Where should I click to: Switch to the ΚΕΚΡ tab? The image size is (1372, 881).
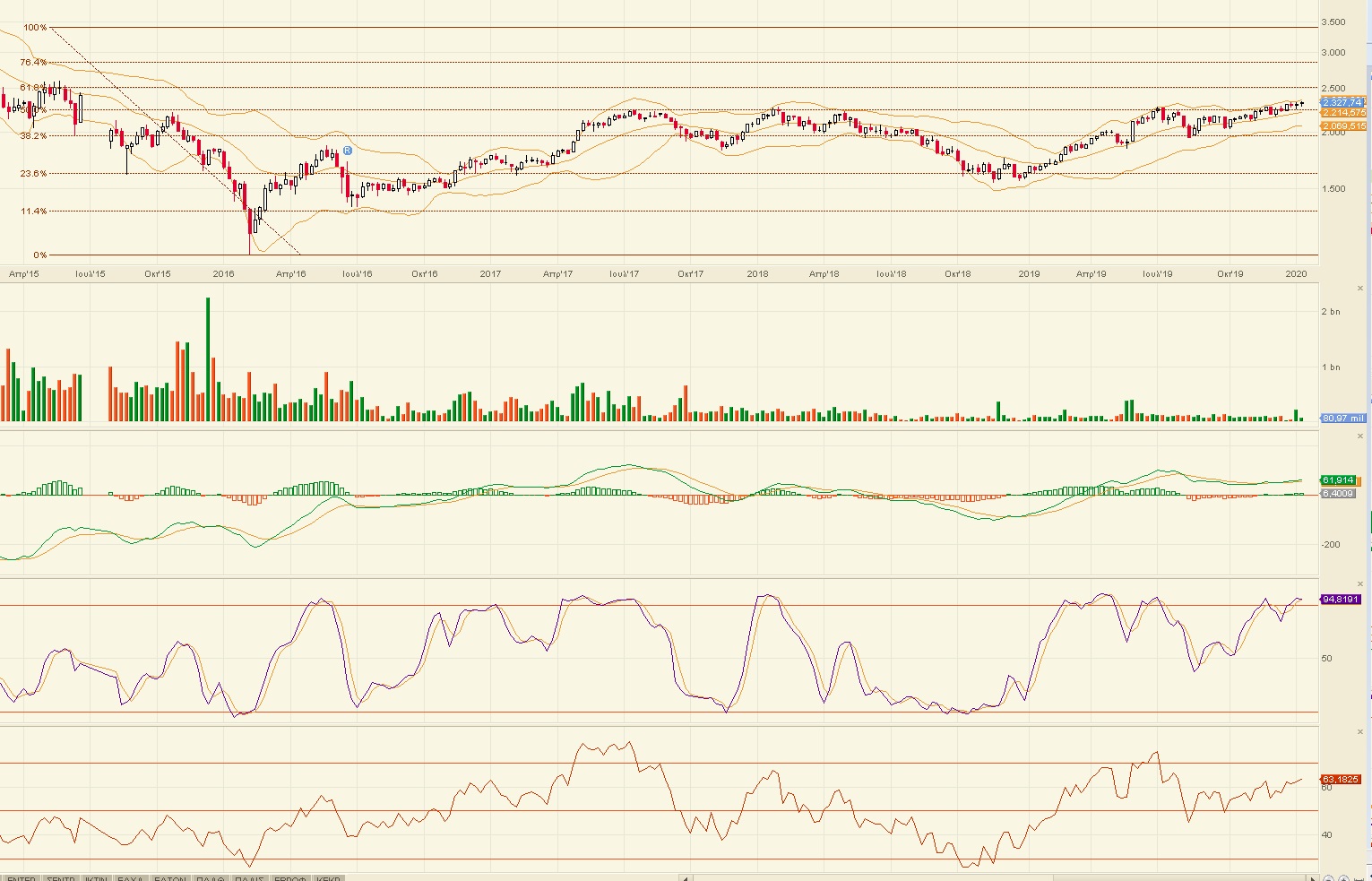click(329, 878)
